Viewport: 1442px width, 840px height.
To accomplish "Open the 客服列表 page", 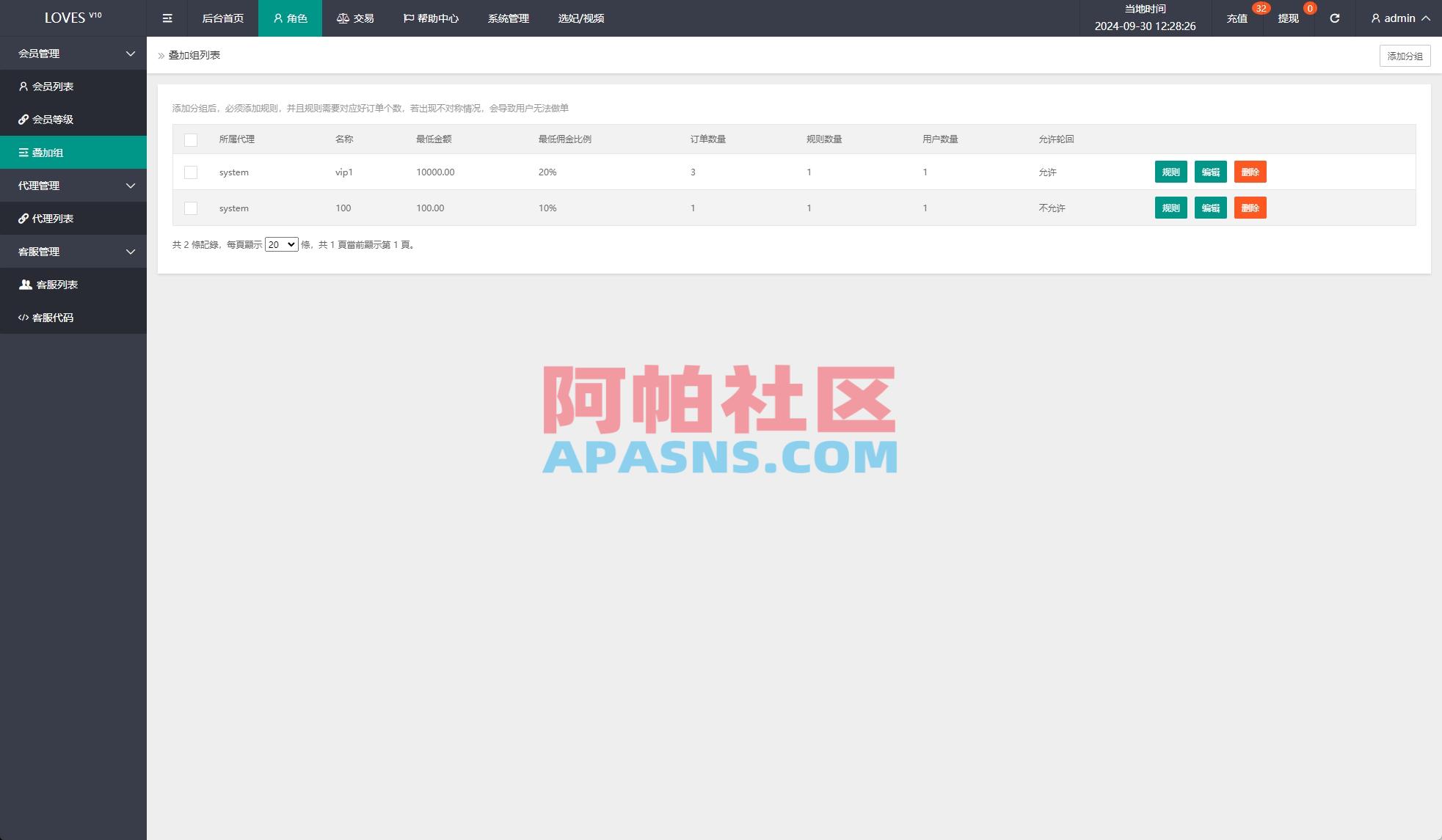I will 57,284.
